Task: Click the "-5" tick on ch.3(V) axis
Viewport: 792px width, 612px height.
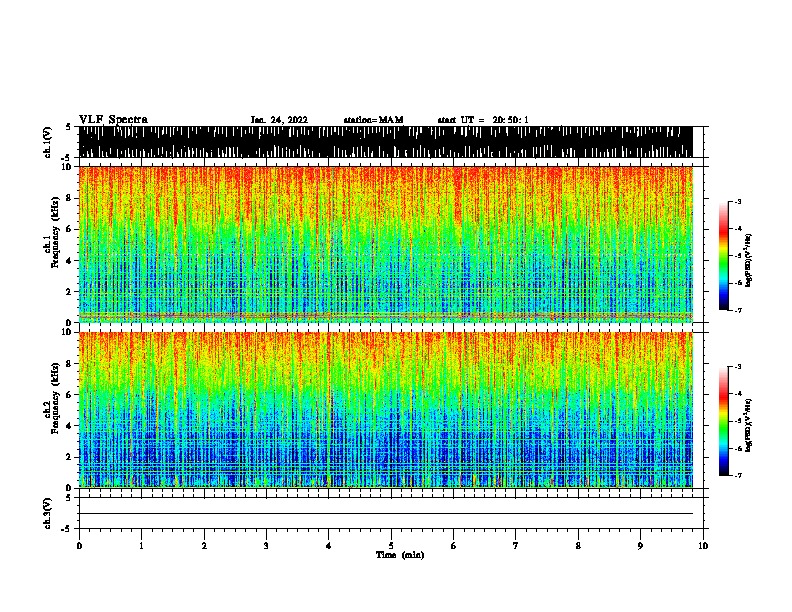Action: click(67, 529)
